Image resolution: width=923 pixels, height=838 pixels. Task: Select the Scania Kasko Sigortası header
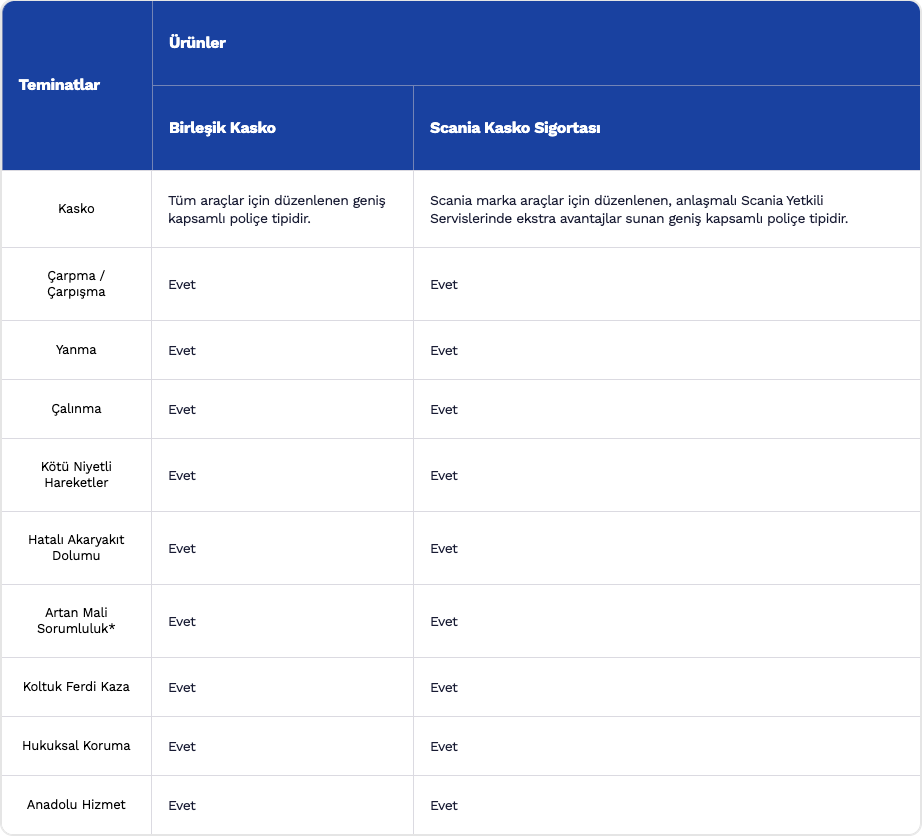[515, 128]
